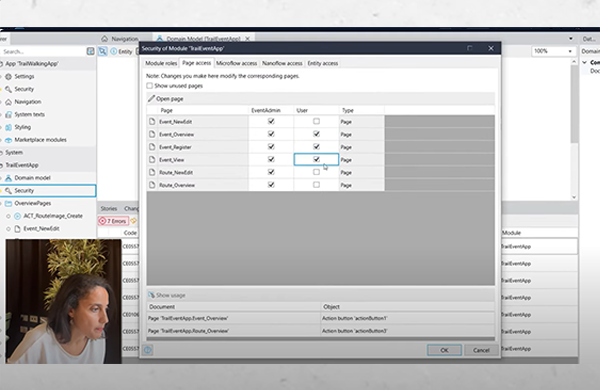Sort by the User column header
This screenshot has height=390, width=600.
tap(316, 110)
